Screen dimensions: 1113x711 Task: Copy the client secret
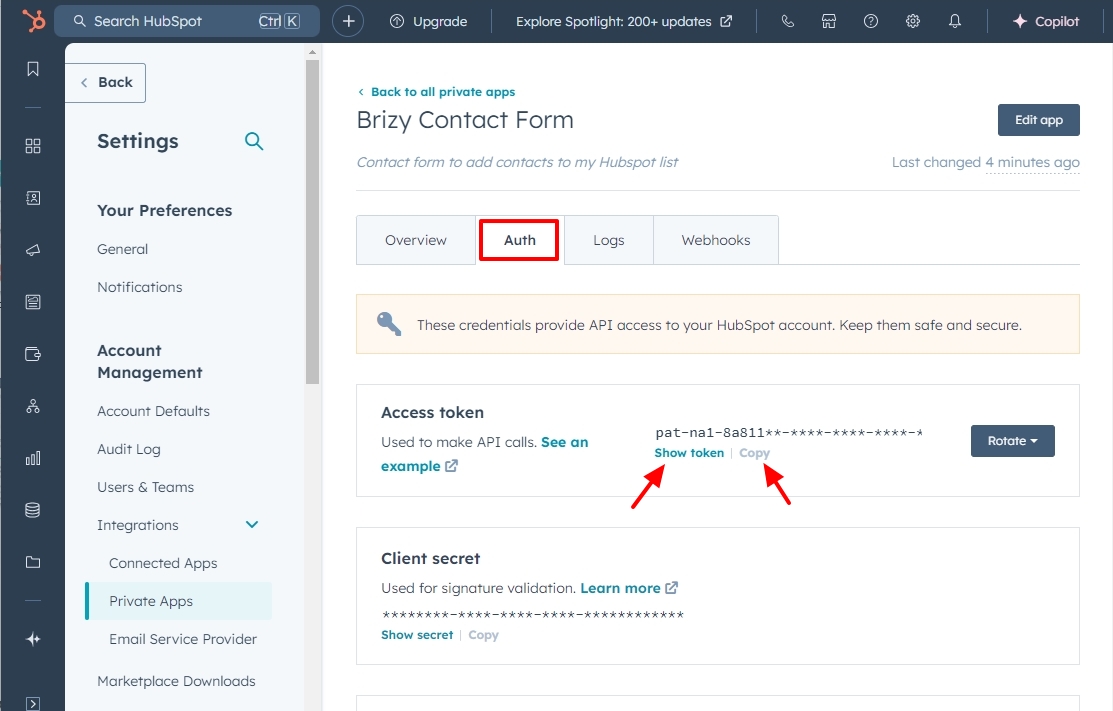(x=483, y=635)
